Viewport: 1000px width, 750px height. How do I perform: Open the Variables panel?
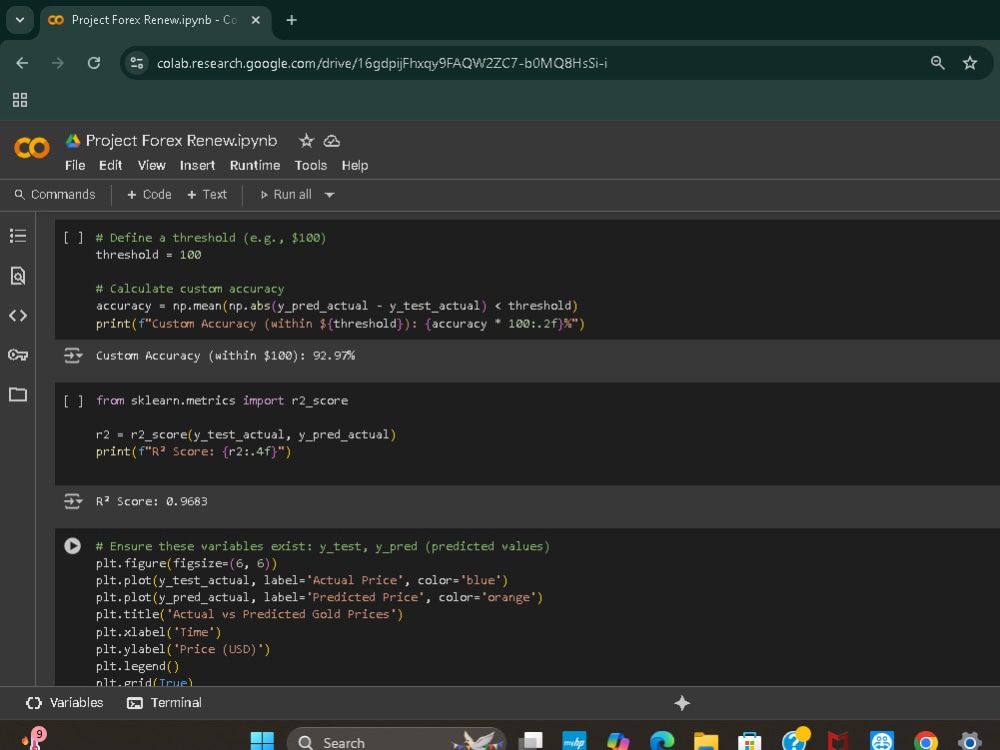point(64,703)
